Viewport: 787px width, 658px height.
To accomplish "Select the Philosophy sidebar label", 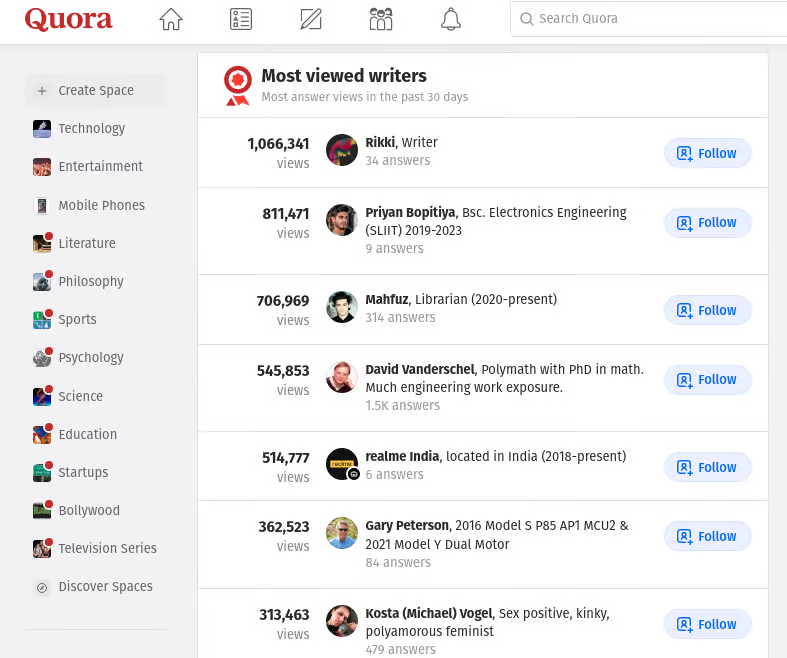I will pos(91,282).
